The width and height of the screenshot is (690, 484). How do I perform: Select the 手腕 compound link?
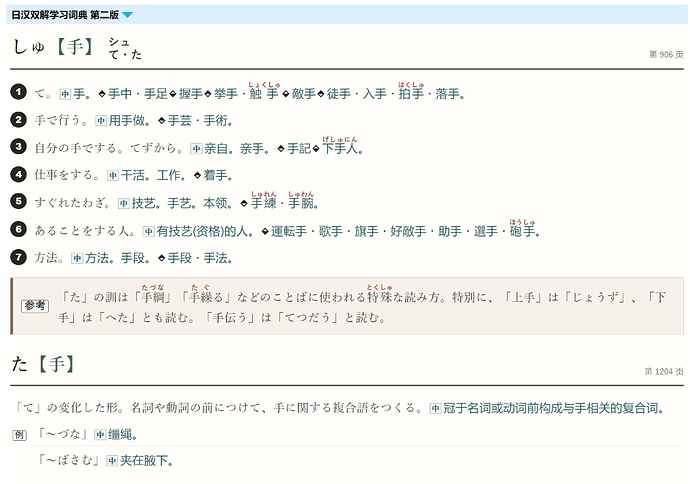(301, 203)
